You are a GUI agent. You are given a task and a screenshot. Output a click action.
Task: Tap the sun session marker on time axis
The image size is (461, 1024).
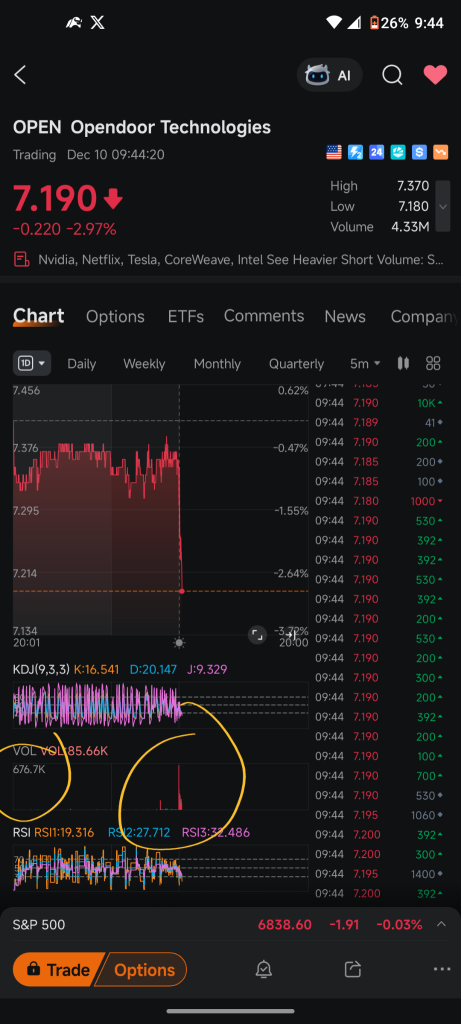point(179,643)
